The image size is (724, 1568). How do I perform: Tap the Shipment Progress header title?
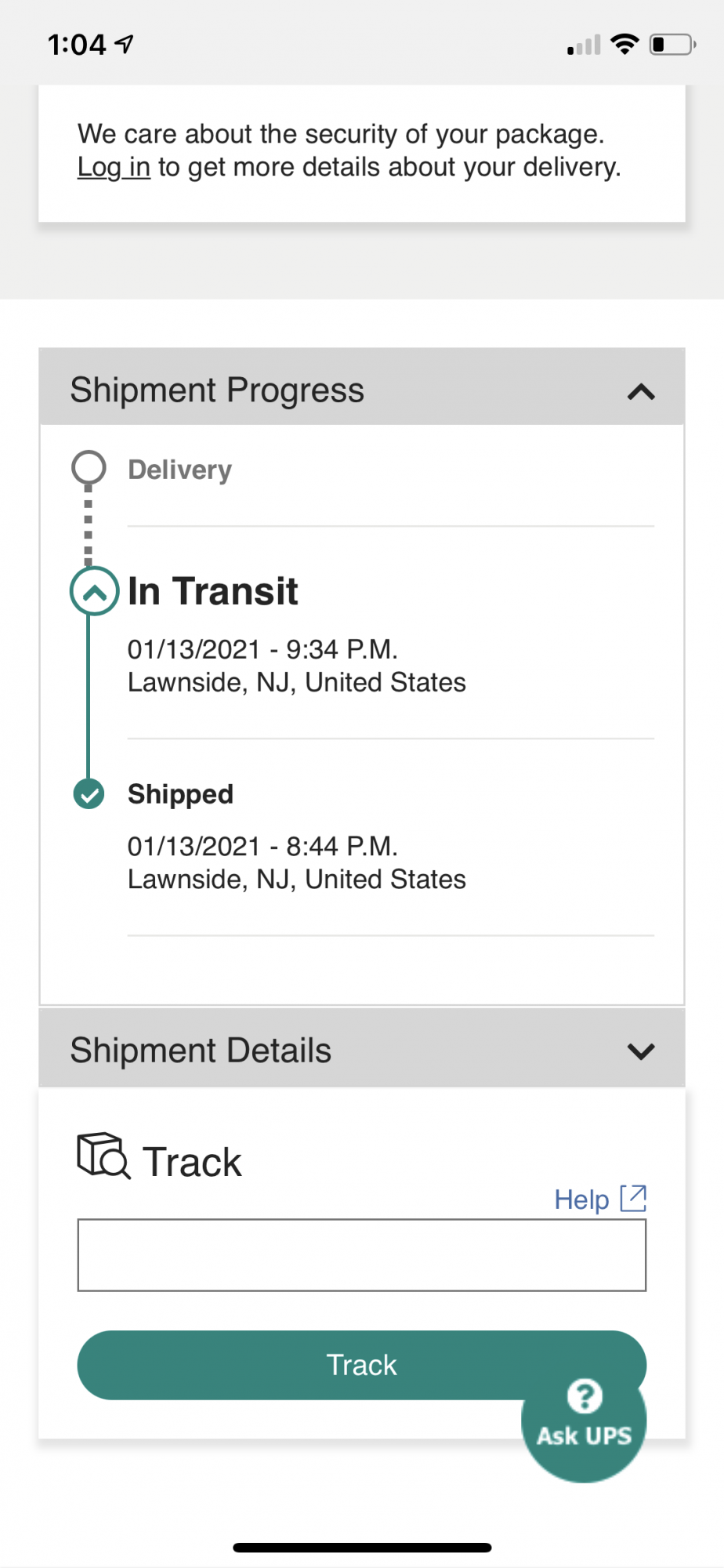click(217, 390)
